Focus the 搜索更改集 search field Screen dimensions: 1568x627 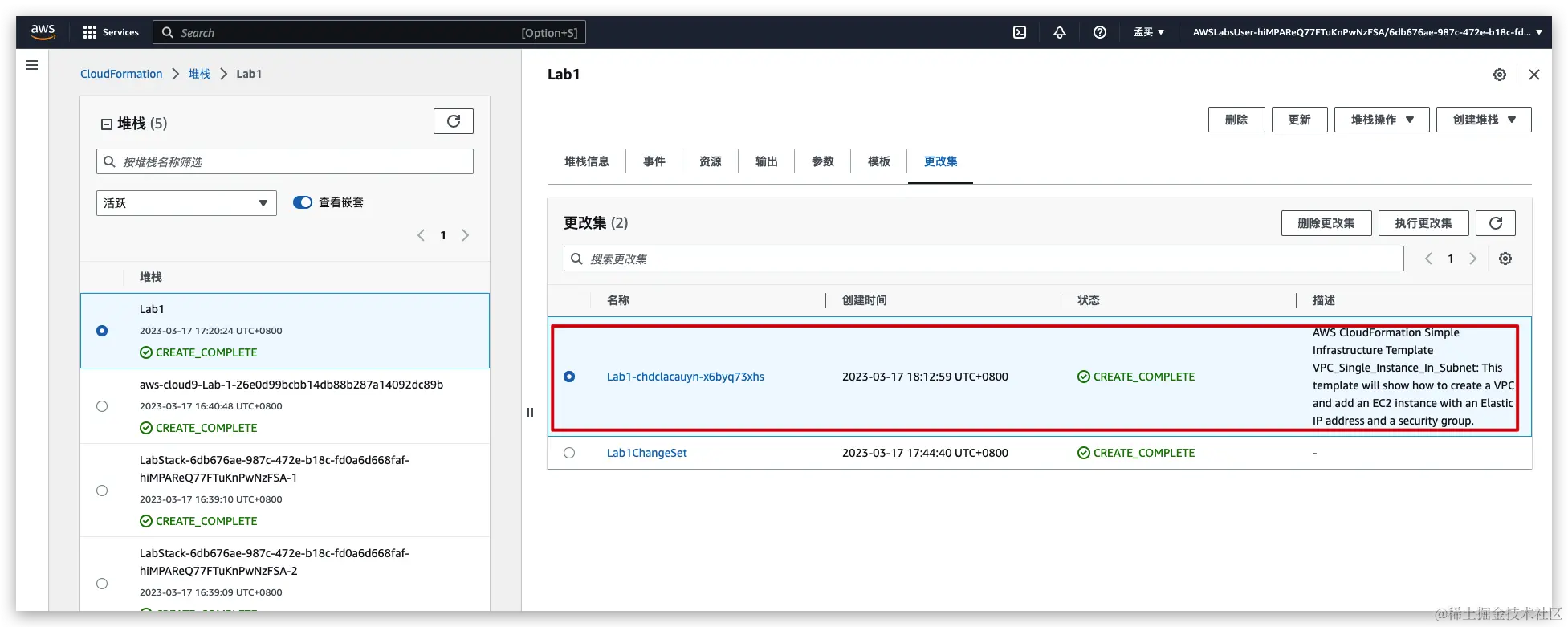click(x=984, y=259)
